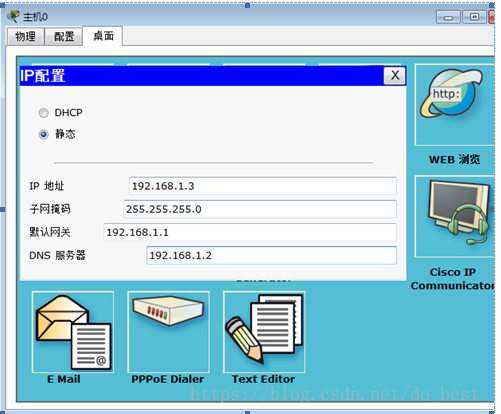Open the Text Editor icon
Viewport: 501px width, 414px height.
(x=264, y=332)
